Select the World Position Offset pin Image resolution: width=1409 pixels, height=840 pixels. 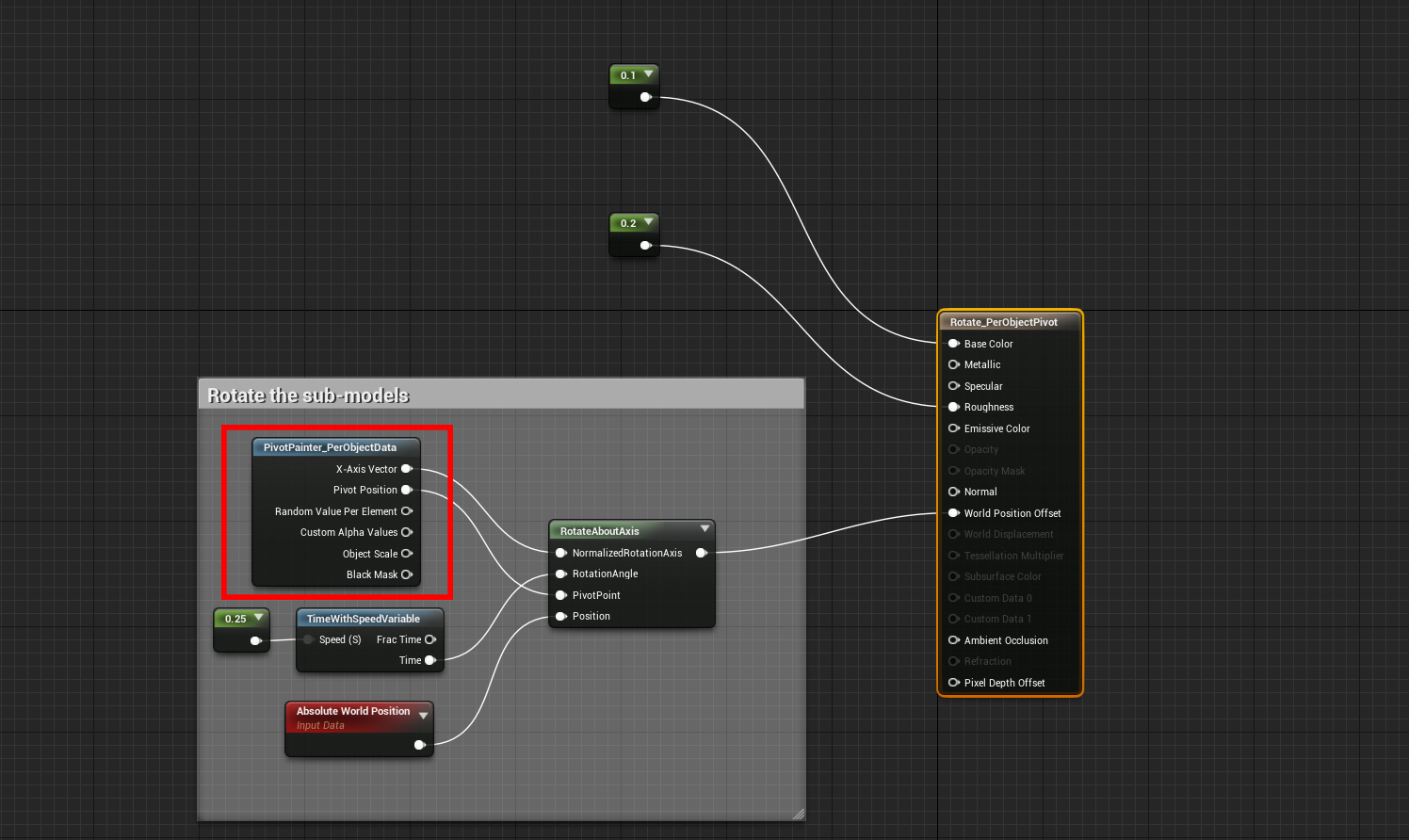click(x=953, y=513)
